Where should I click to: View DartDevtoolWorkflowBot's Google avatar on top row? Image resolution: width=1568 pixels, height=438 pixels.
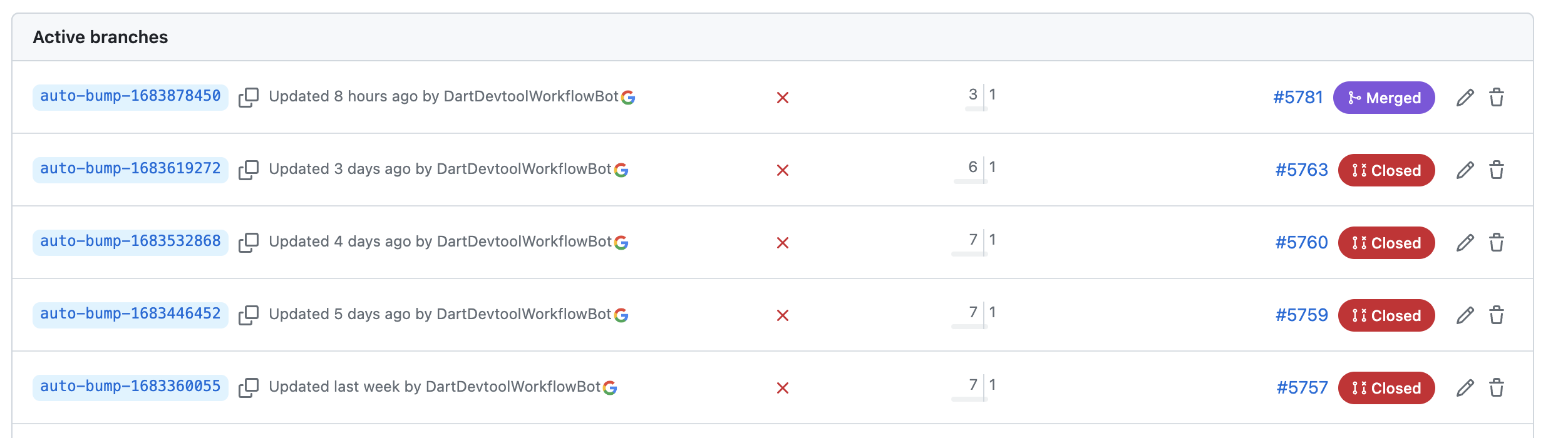(629, 98)
